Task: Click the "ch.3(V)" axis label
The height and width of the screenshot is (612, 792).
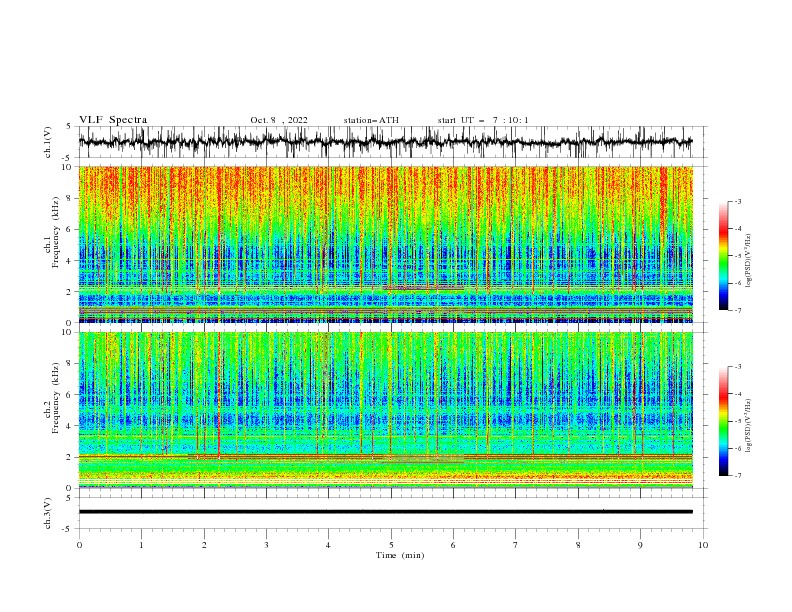Action: pos(48,513)
